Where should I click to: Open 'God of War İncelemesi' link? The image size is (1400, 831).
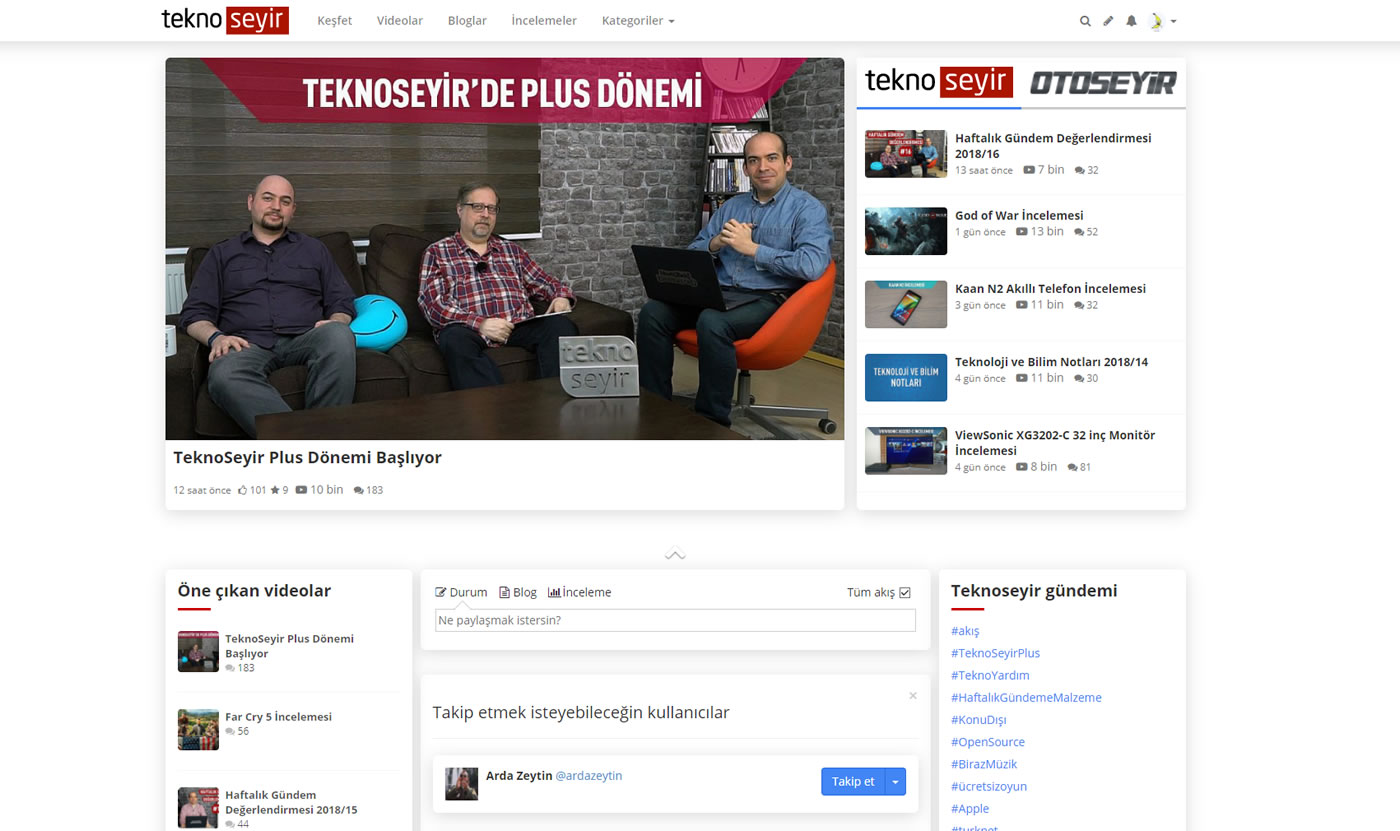[1019, 215]
